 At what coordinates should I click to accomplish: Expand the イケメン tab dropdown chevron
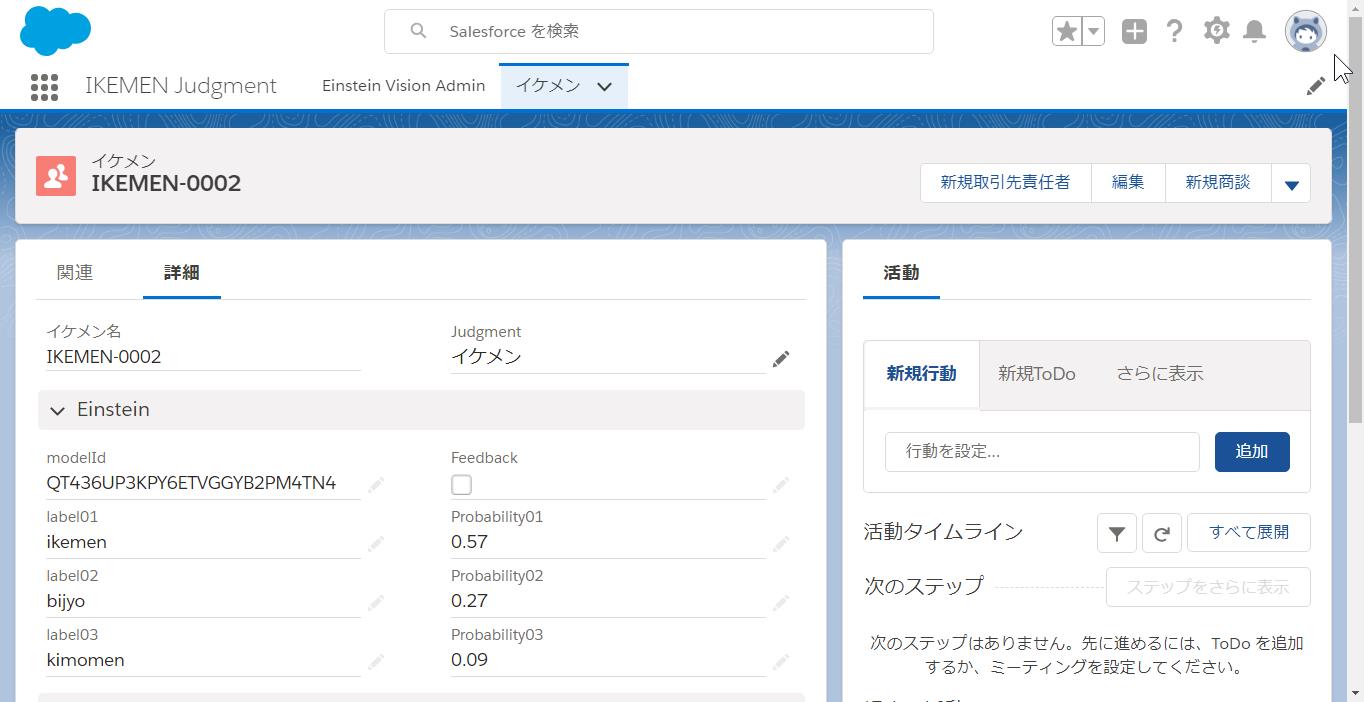tap(604, 87)
